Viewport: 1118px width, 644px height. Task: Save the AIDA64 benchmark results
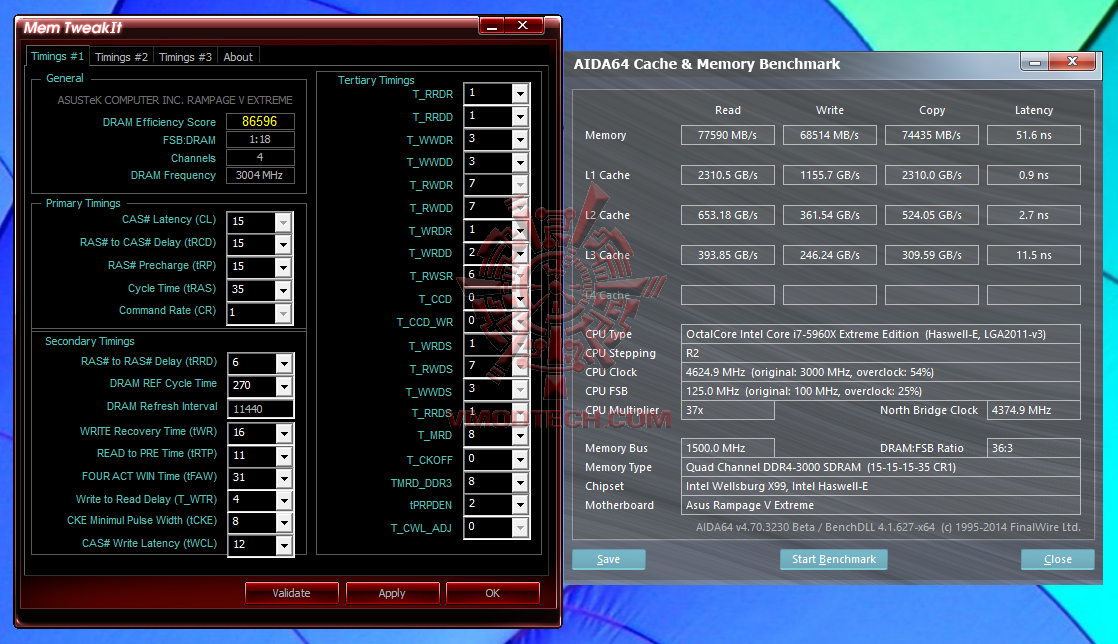[608, 559]
